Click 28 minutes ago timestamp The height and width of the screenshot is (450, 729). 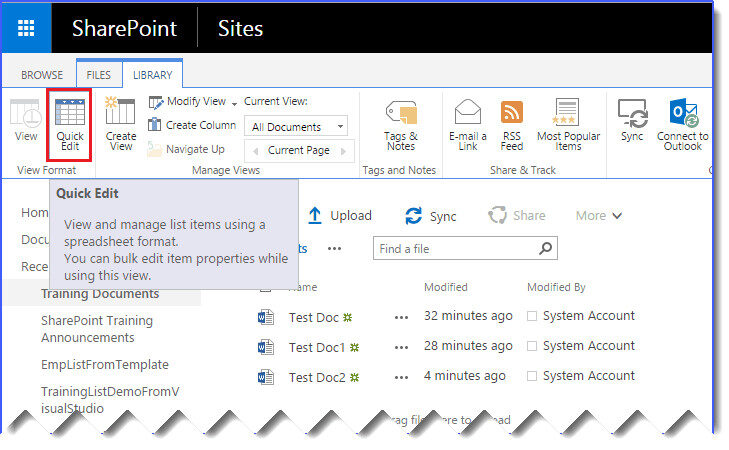click(x=468, y=345)
